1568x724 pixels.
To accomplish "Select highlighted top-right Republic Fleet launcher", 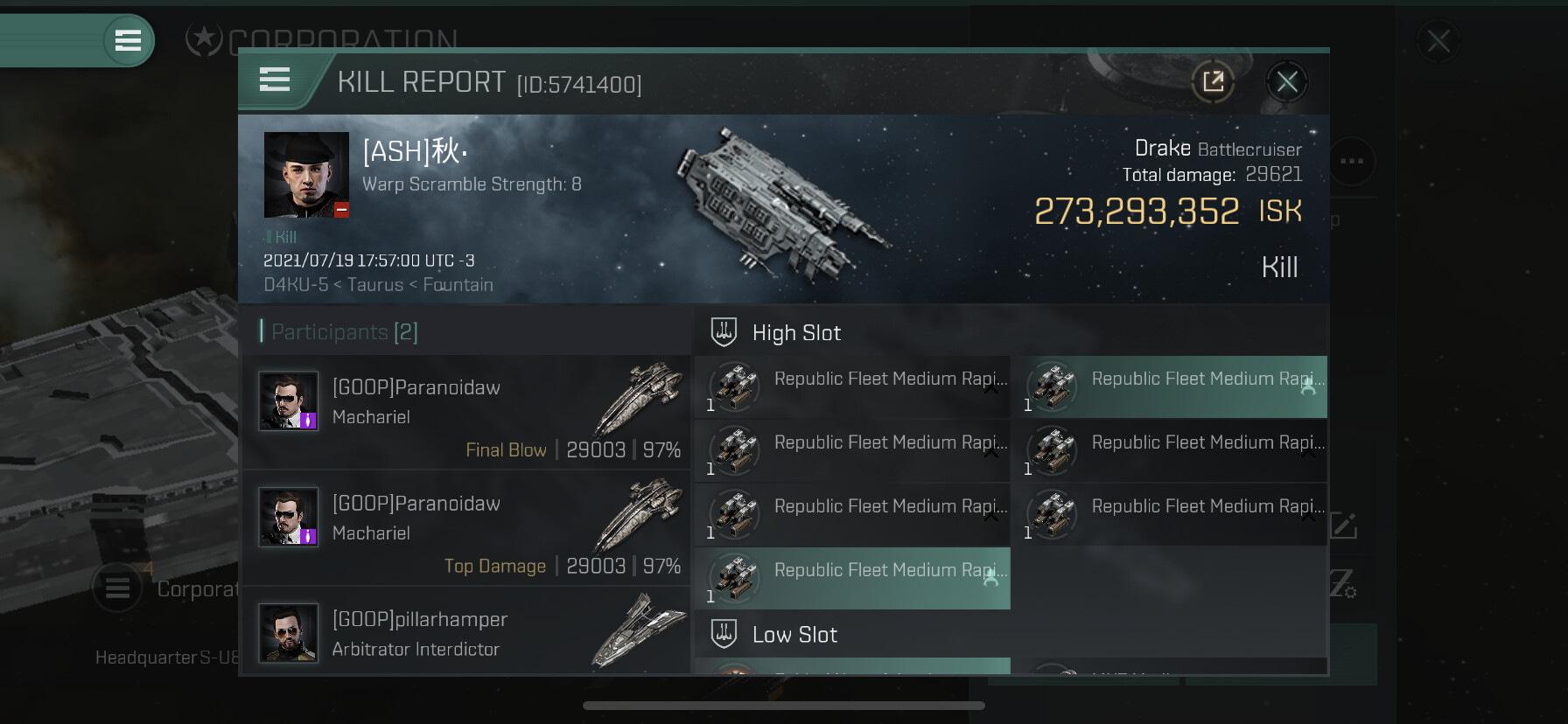I will pos(1172,386).
